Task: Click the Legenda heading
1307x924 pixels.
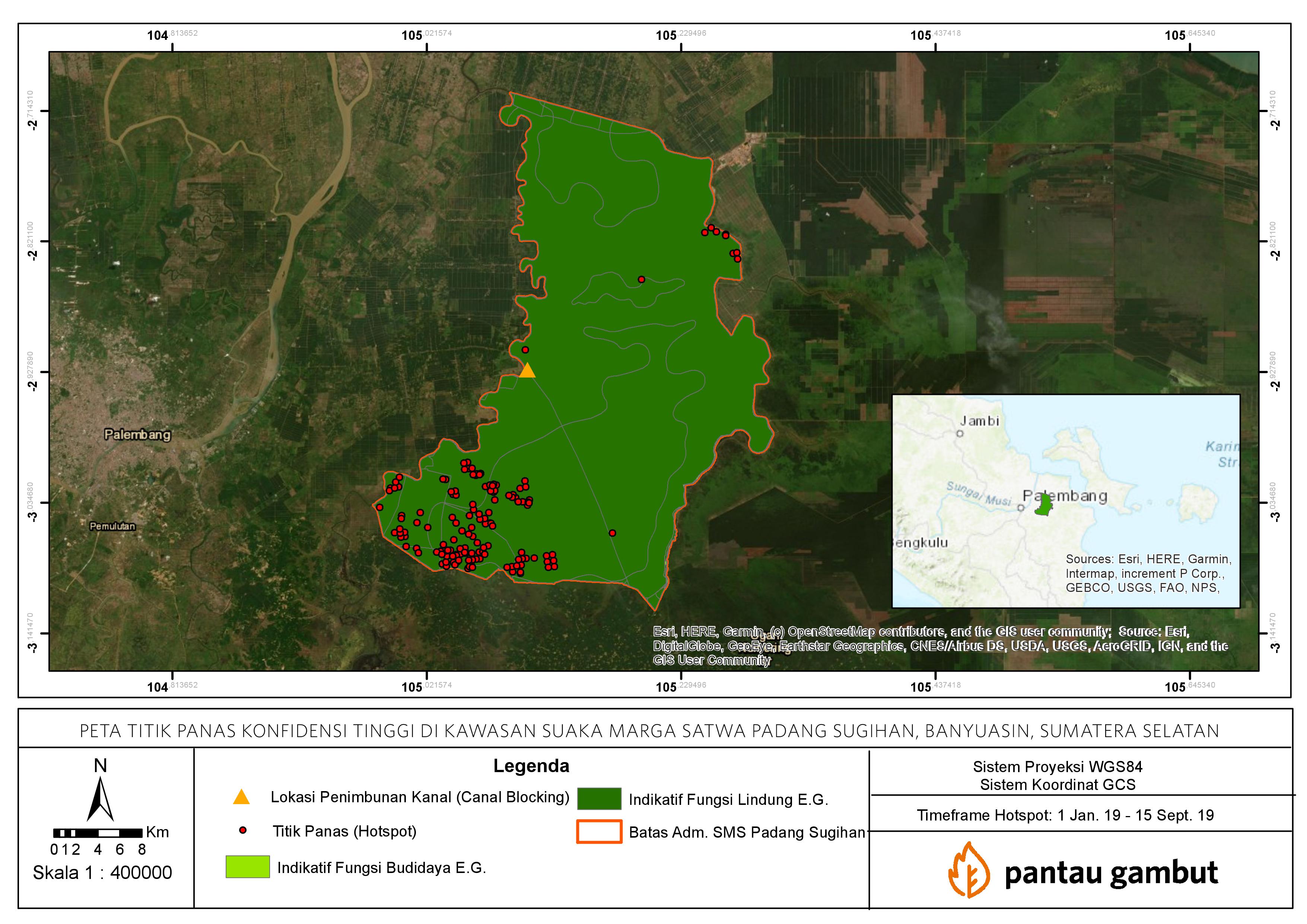Action: click(531, 766)
